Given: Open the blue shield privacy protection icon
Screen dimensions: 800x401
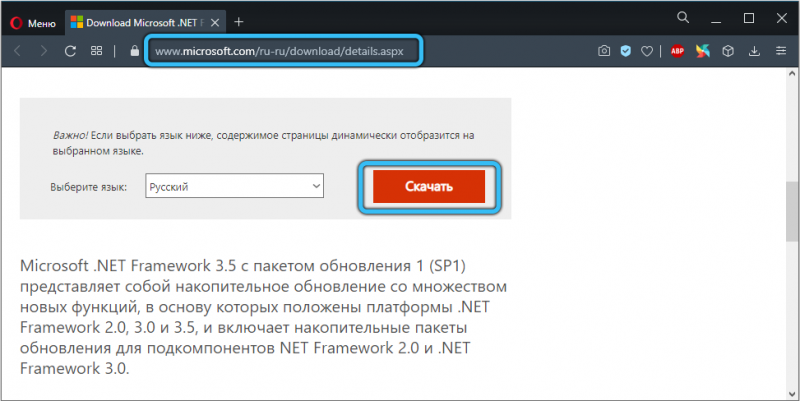Looking at the screenshot, I should pyautogui.click(x=626, y=51).
